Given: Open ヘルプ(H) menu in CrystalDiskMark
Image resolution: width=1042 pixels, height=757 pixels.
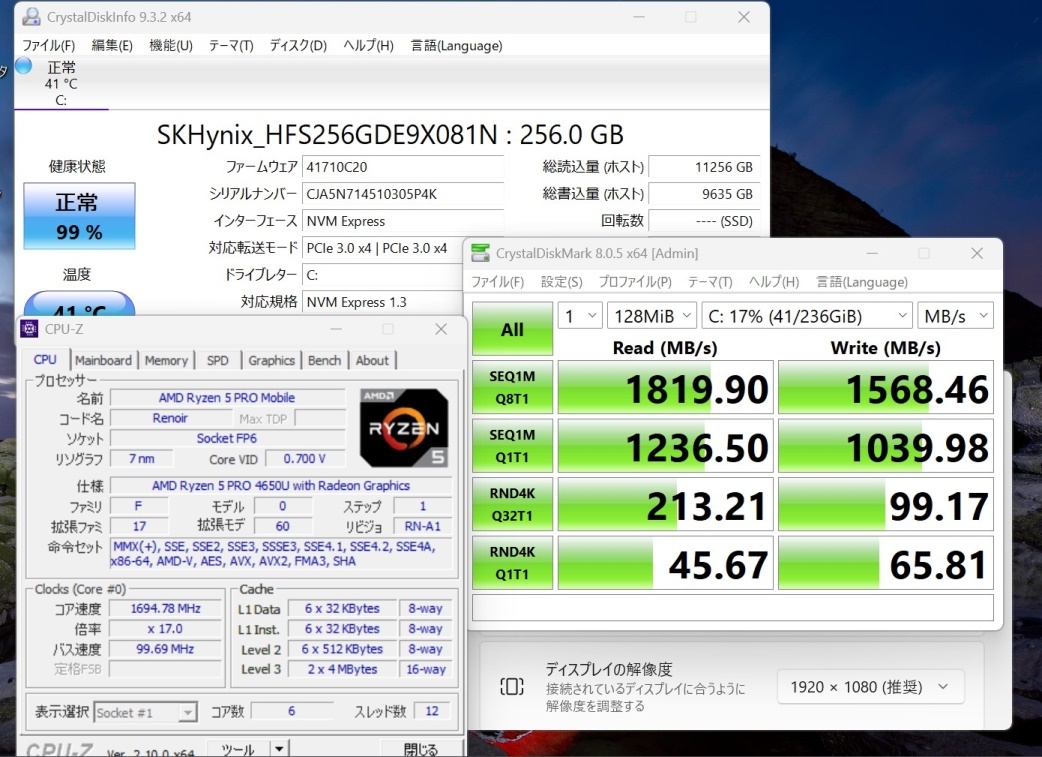Looking at the screenshot, I should [x=774, y=282].
